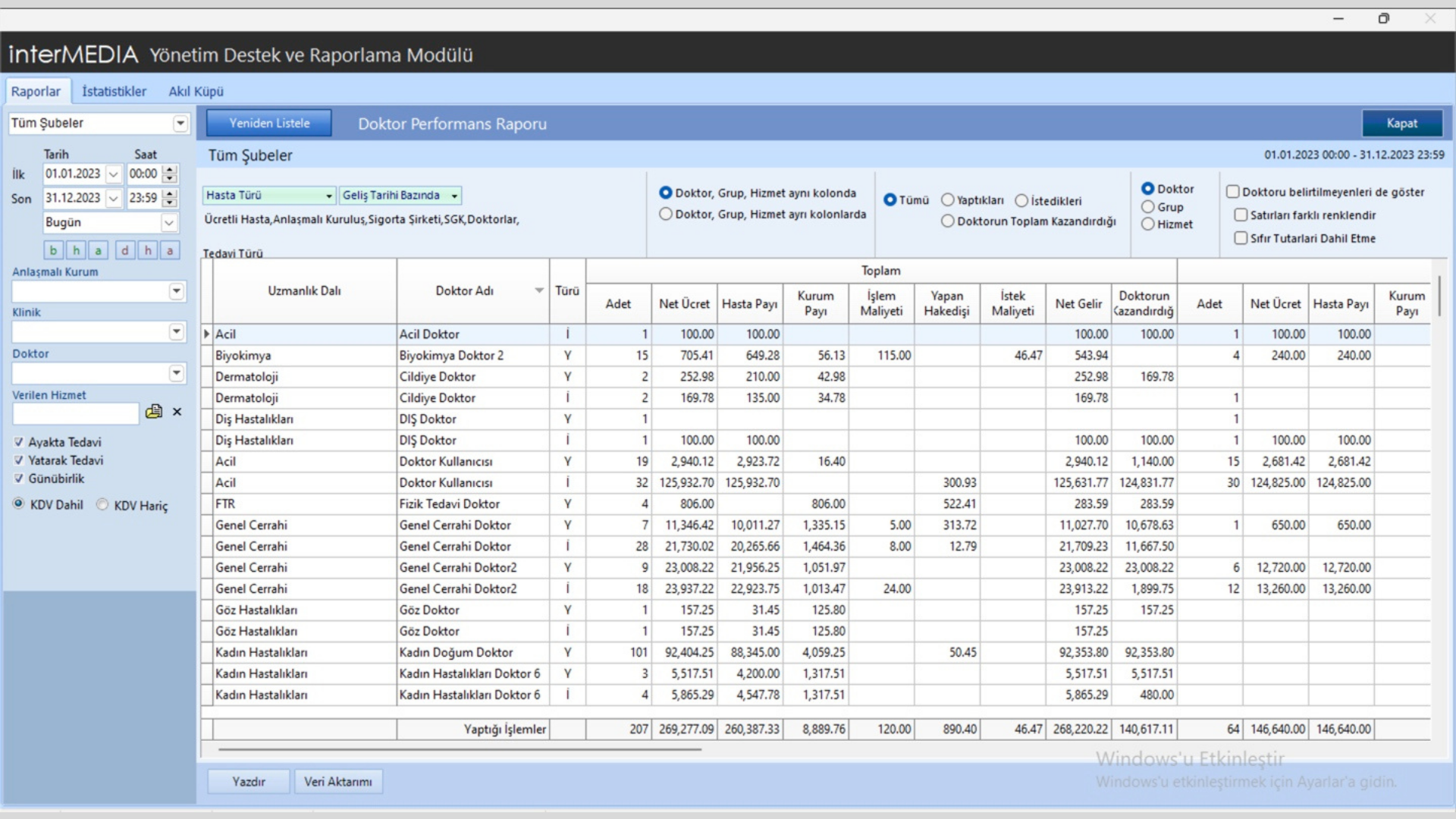Viewport: 1456px width, 819px height.
Task: Click the Yeniden Listele button
Action: (x=269, y=123)
